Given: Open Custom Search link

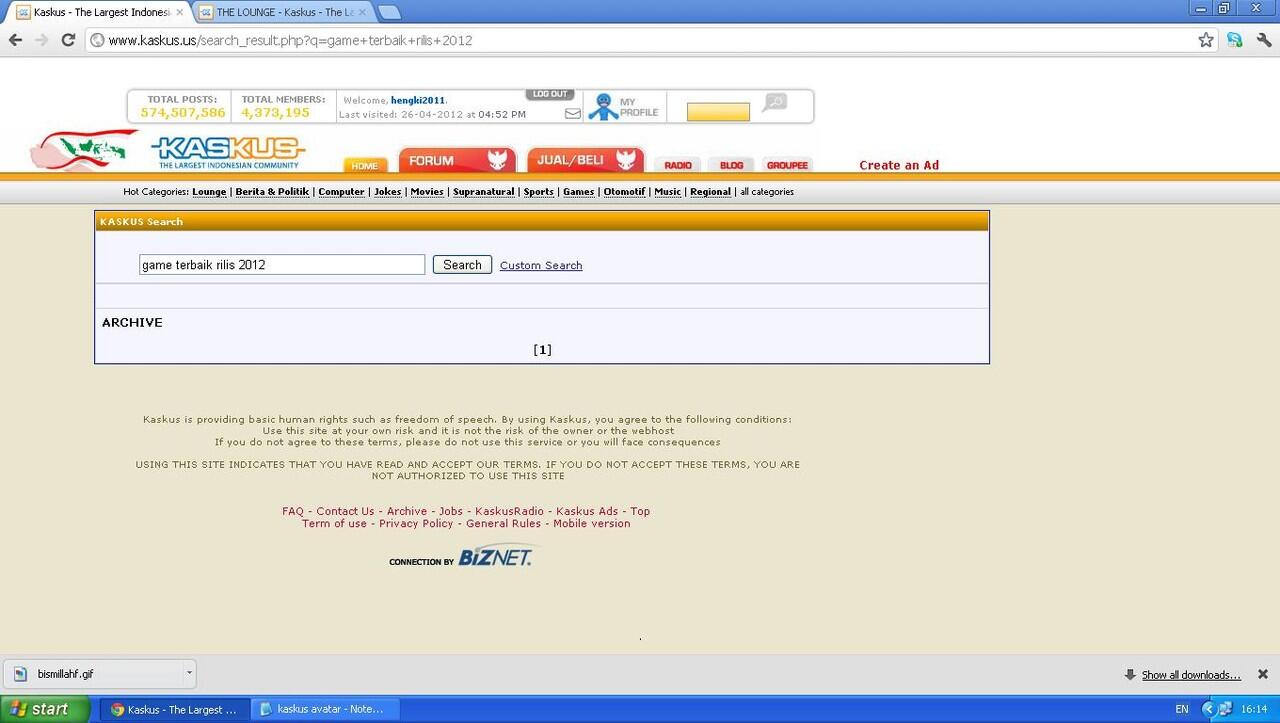Looking at the screenshot, I should pos(541,266).
